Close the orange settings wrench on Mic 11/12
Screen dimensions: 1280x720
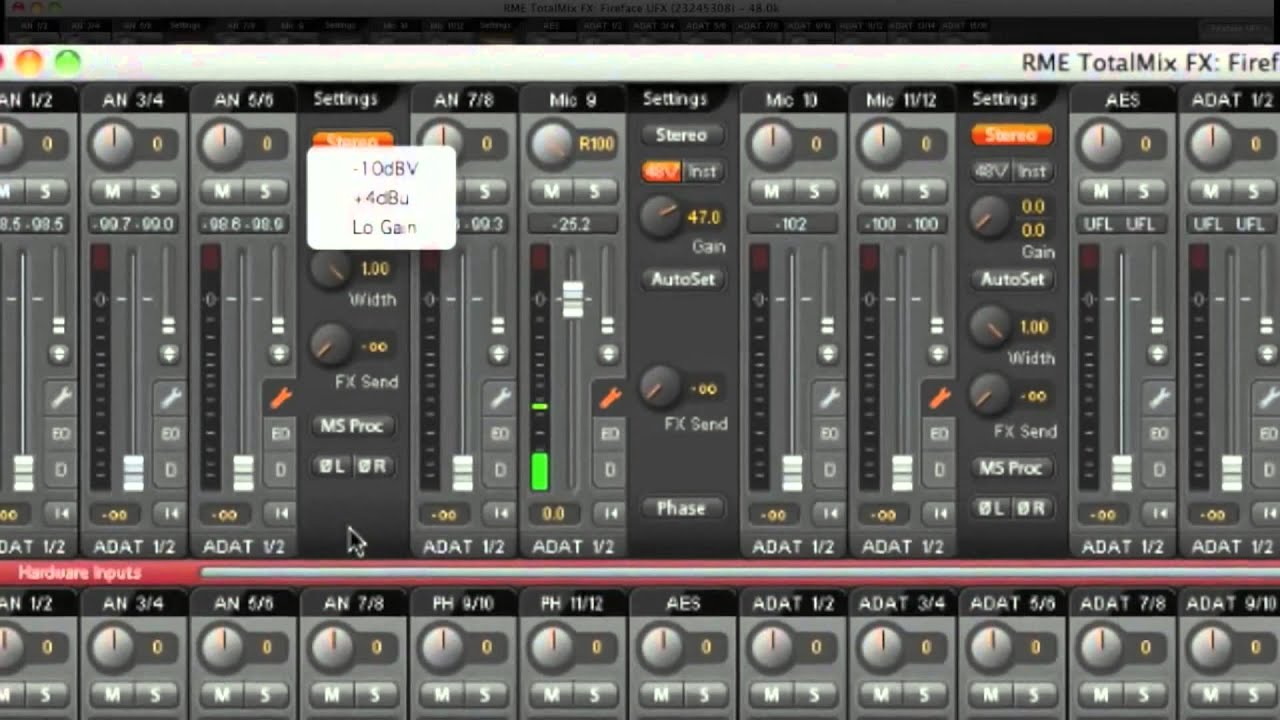[x=940, y=398]
